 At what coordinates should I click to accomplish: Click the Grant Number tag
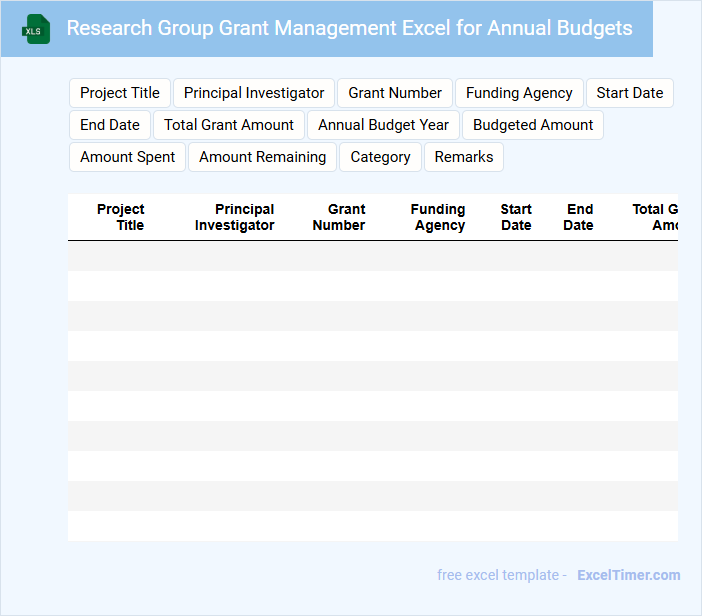395,93
